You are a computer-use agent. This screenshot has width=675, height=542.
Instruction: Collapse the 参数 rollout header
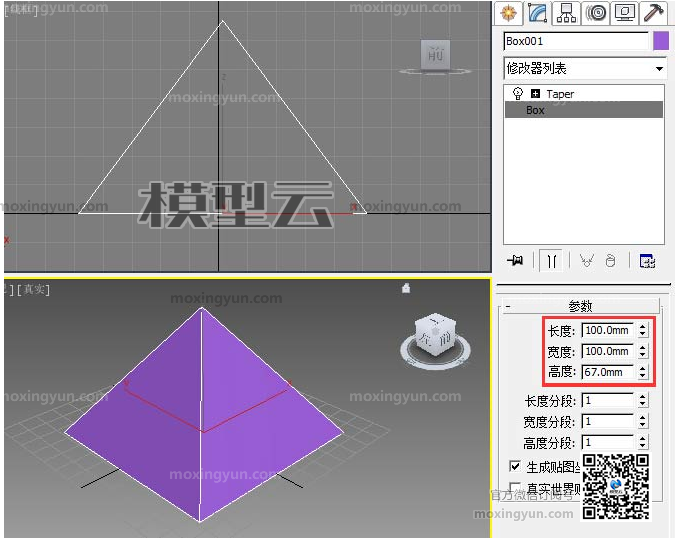pyautogui.click(x=581, y=306)
